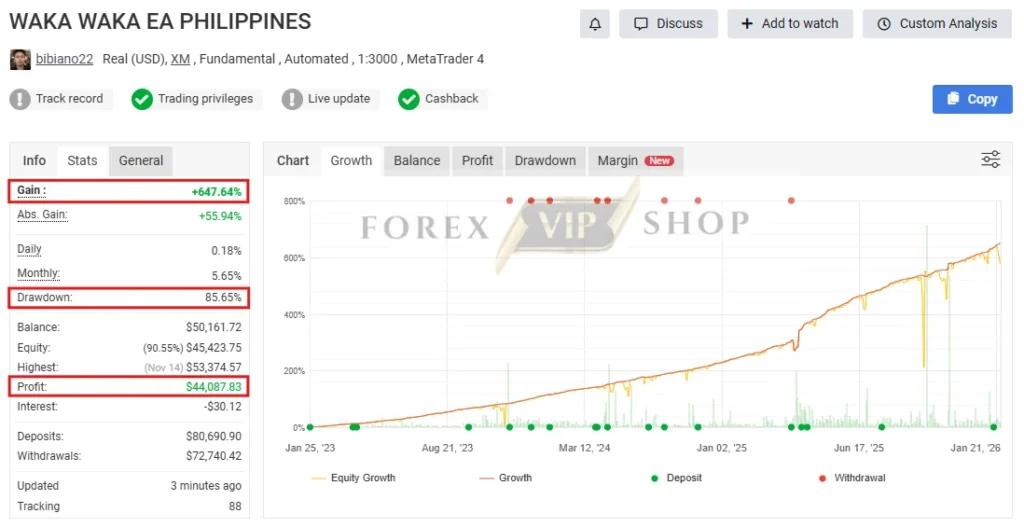Click the notification bell icon
This screenshot has height=527, width=1024.
click(594, 24)
